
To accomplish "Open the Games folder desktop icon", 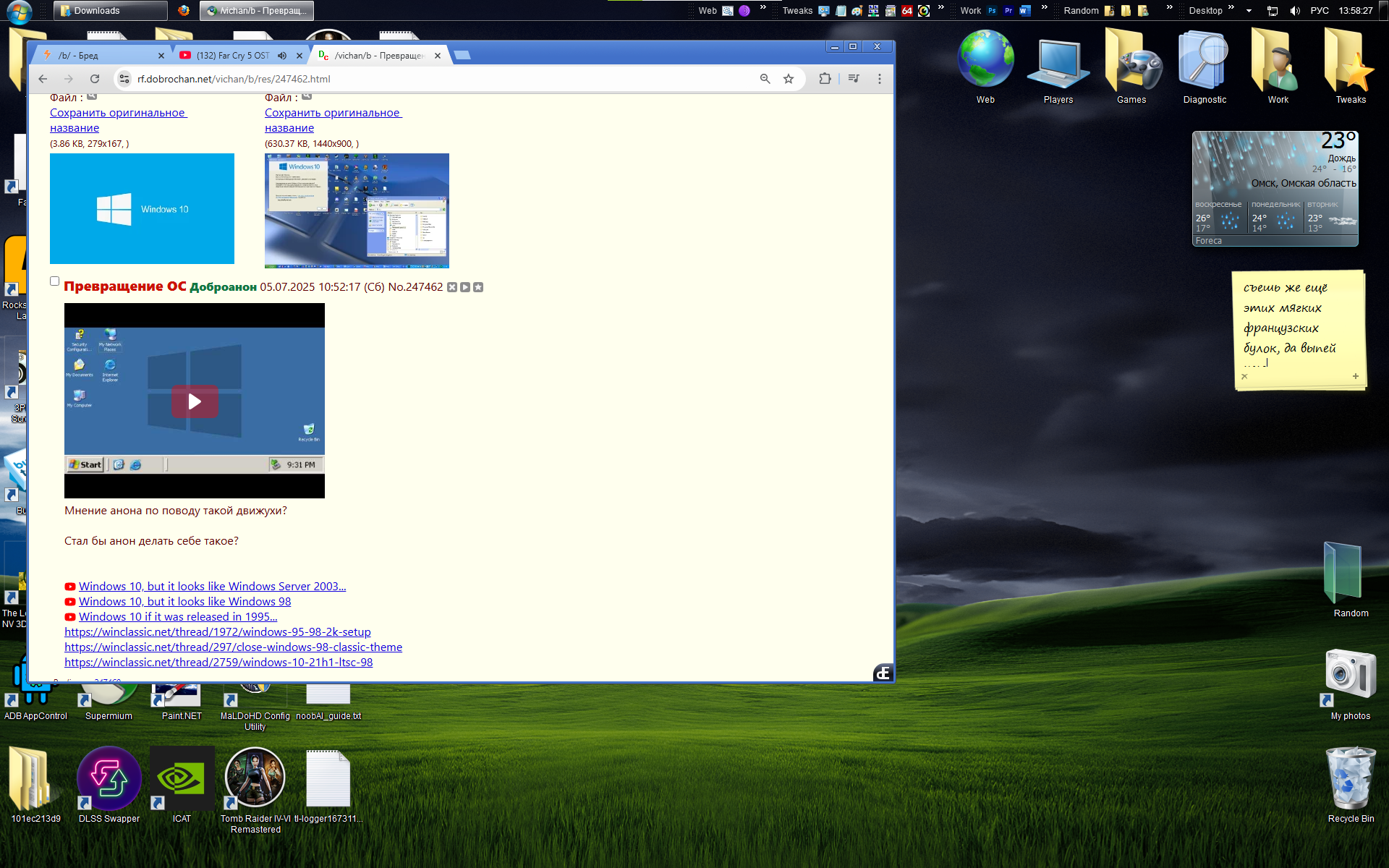I will click(x=1131, y=67).
